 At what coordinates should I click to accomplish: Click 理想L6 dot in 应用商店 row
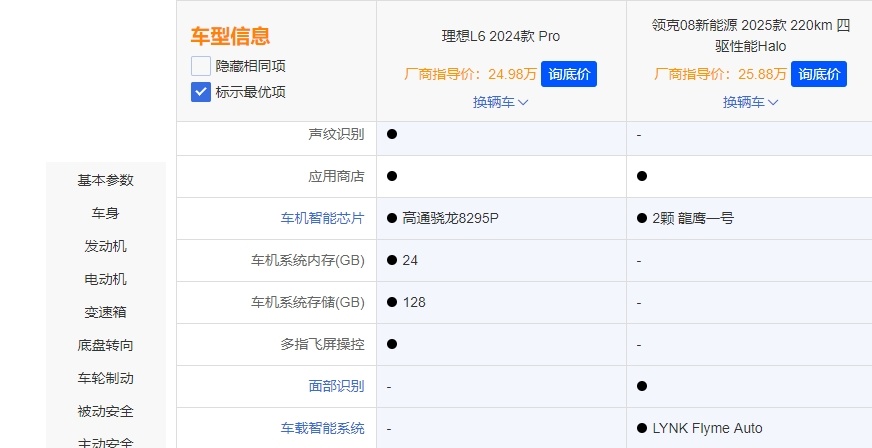click(x=392, y=176)
